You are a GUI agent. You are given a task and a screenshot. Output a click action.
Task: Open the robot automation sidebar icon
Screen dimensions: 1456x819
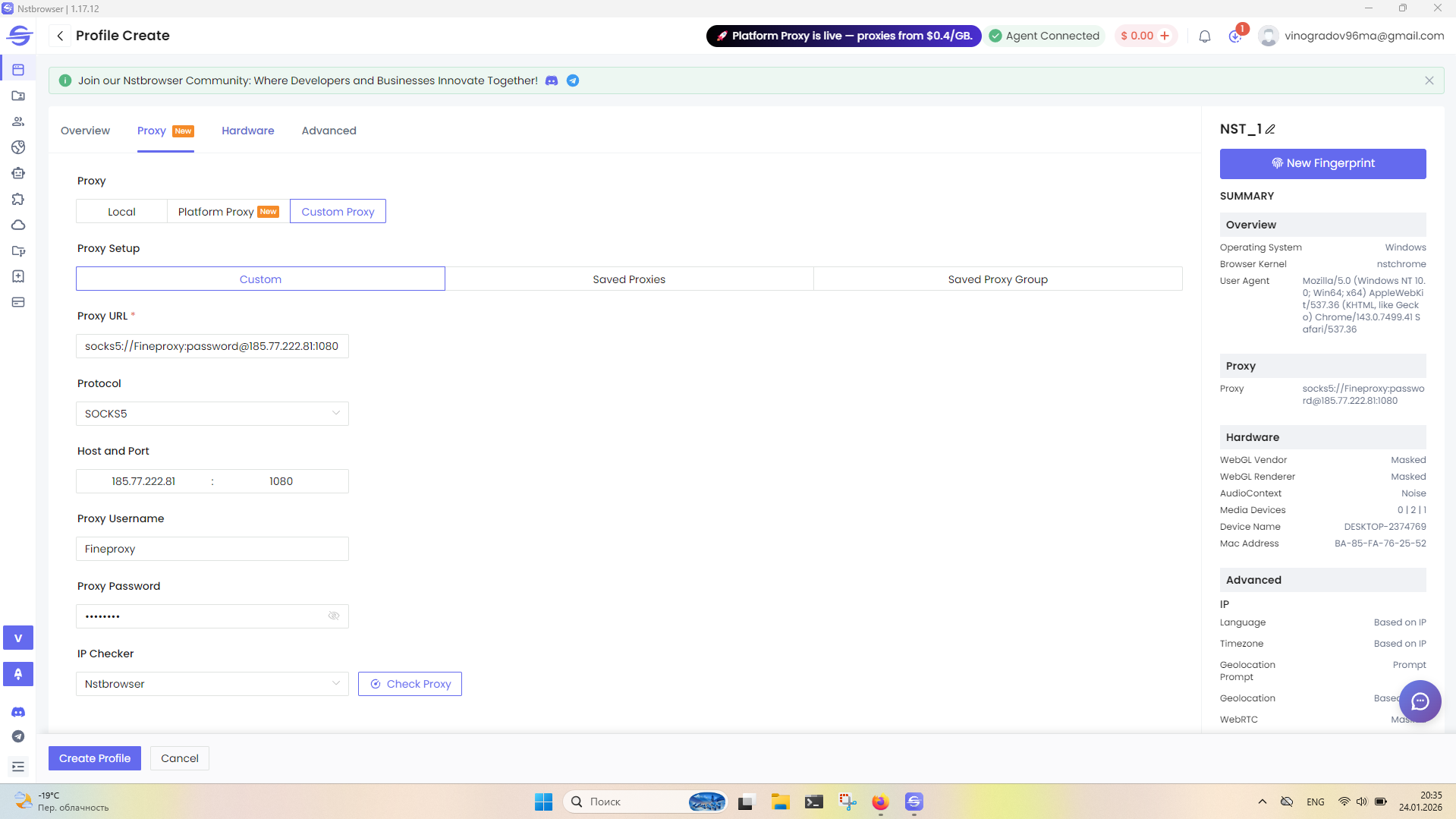(x=18, y=173)
